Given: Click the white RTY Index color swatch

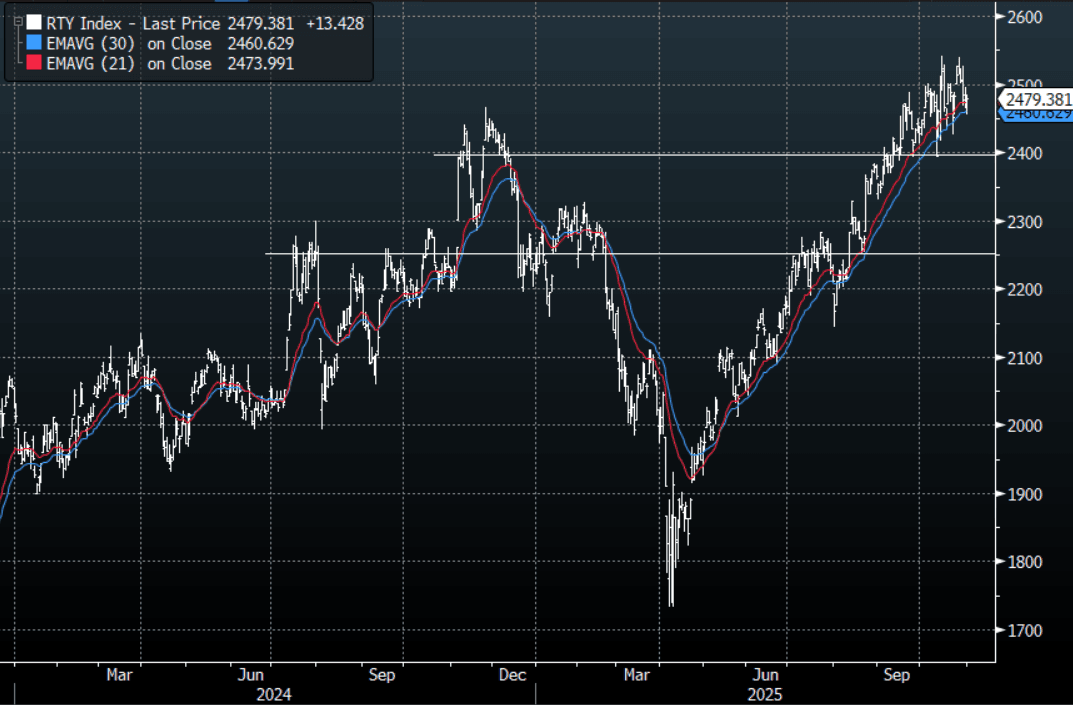Looking at the screenshot, I should [33, 22].
